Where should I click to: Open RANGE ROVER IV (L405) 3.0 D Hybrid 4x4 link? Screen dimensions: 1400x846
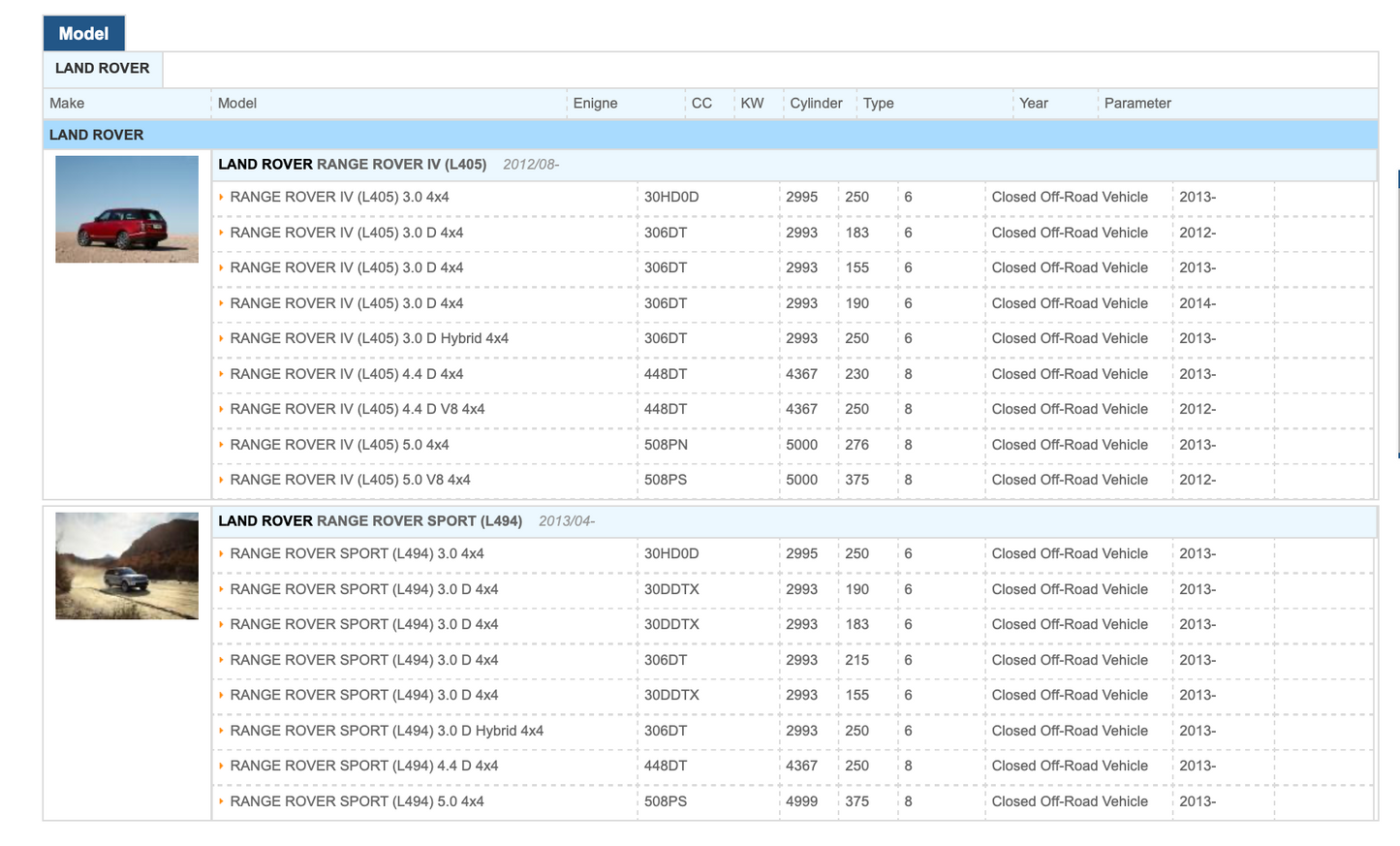tap(369, 338)
